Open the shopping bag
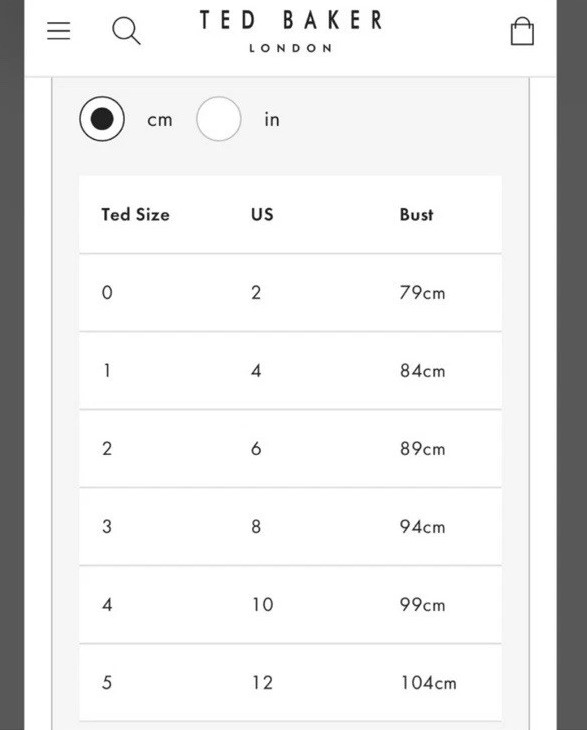 point(522,31)
